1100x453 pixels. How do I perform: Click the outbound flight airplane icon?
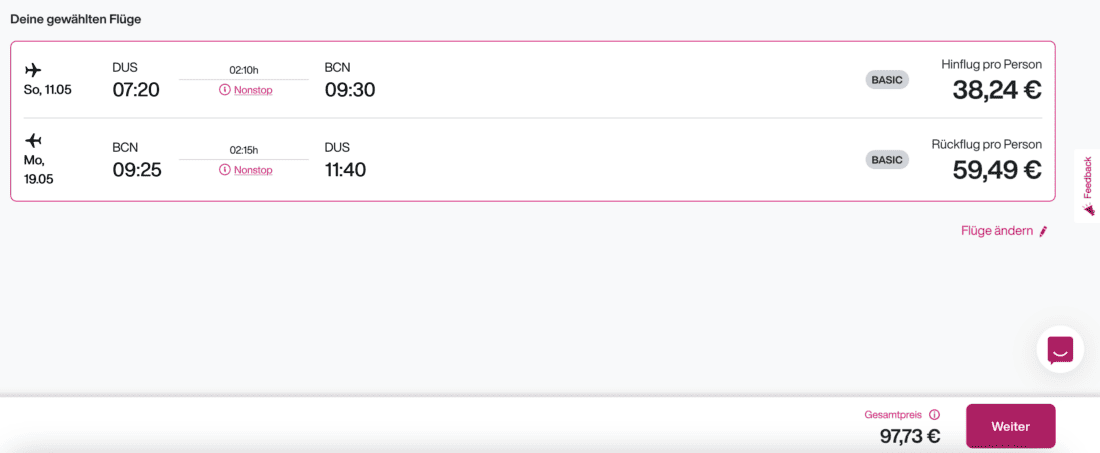(x=33, y=70)
